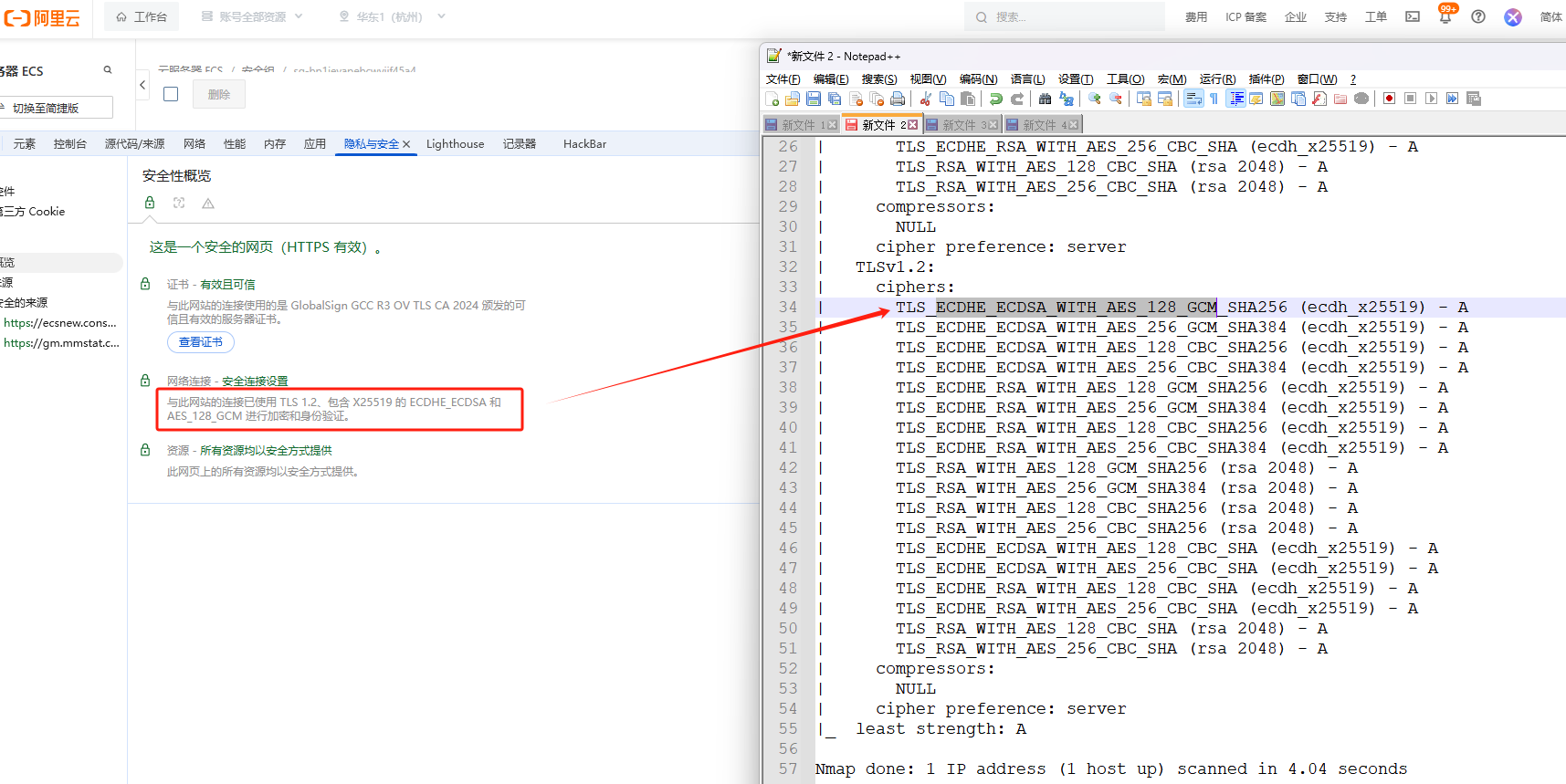1566x784 pixels.
Task: Open 编辑(E) menu in Notepad++
Action: tap(831, 79)
